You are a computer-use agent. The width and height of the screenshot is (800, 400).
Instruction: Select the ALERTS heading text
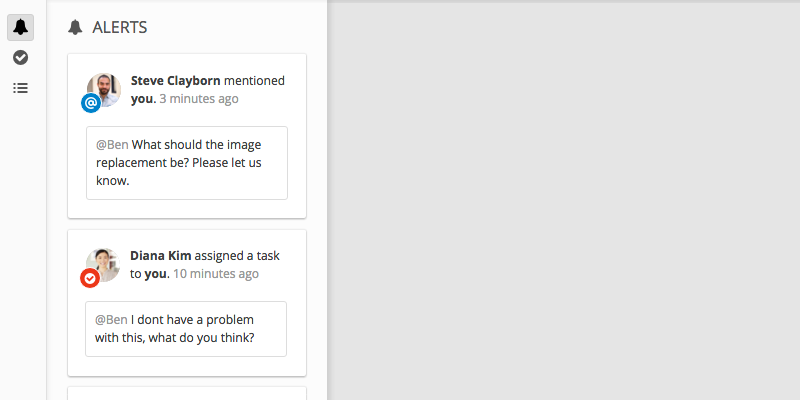[x=120, y=28]
